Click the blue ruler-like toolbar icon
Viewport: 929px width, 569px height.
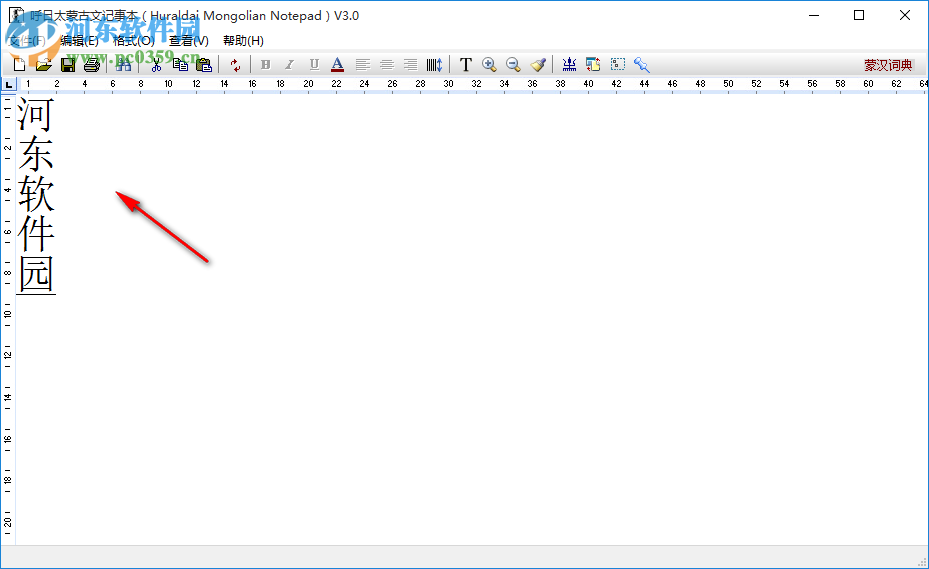(x=569, y=65)
